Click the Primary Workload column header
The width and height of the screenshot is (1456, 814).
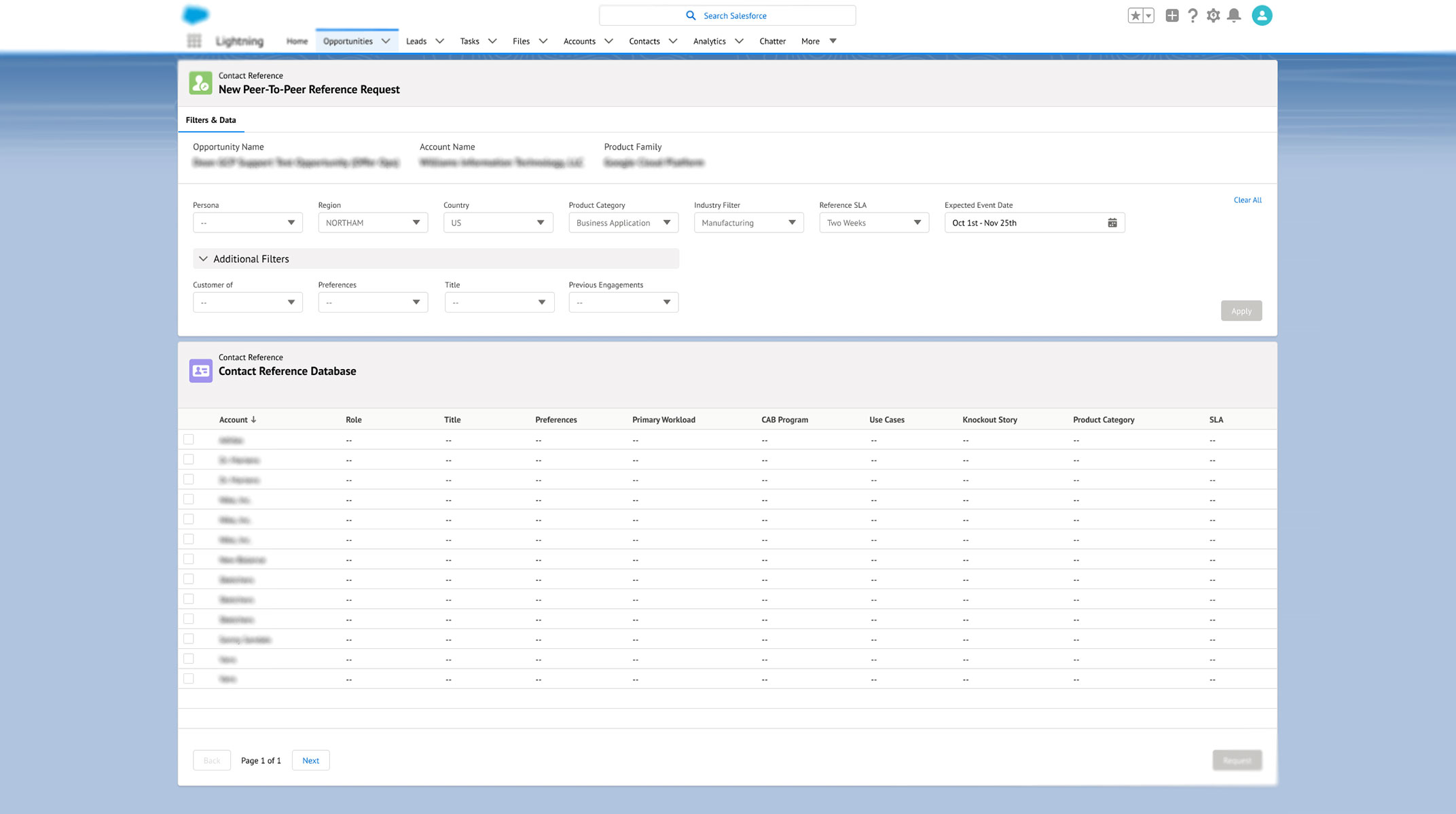[x=663, y=420]
